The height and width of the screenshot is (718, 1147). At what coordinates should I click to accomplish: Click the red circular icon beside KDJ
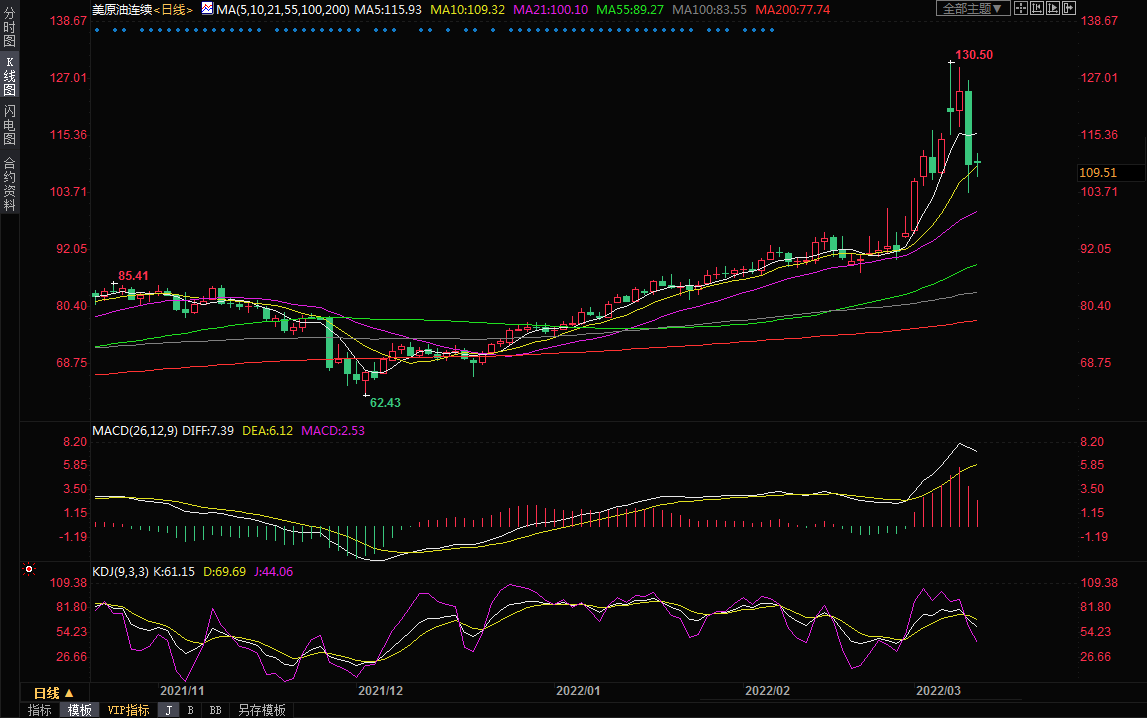click(29, 570)
